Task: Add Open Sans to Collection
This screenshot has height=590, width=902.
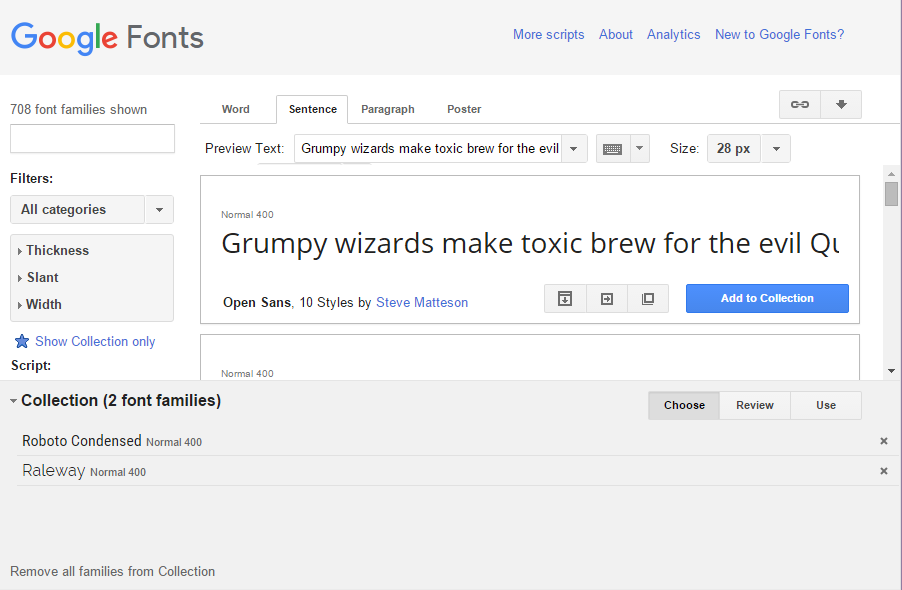Action: point(767,298)
